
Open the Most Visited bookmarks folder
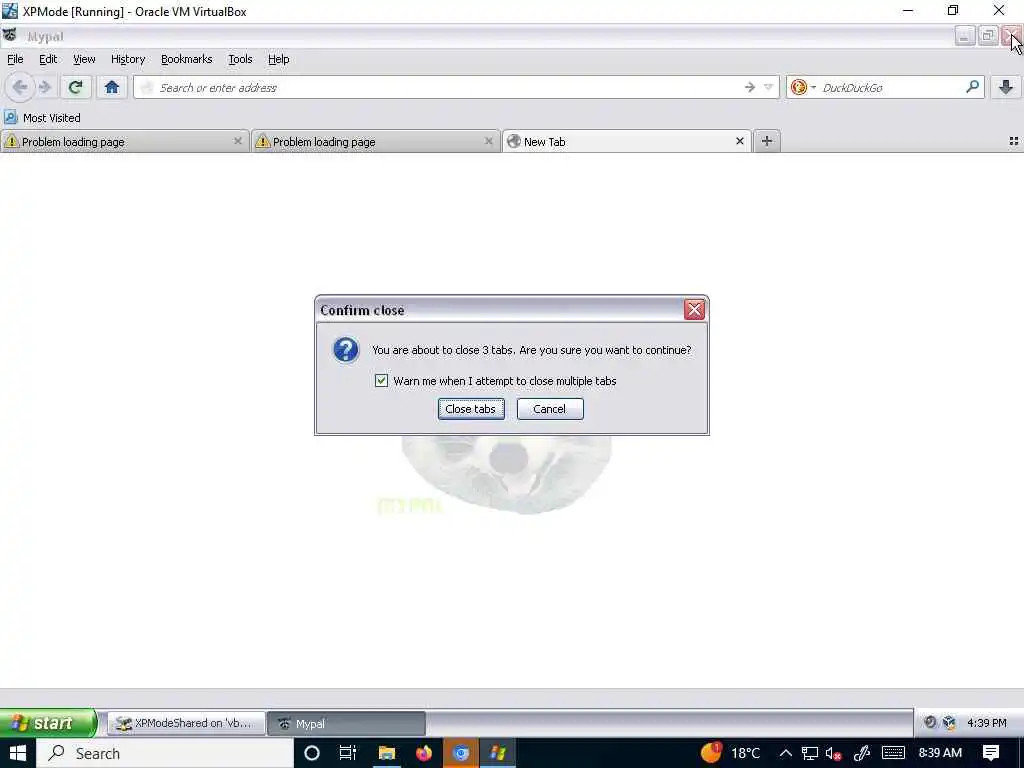click(x=42, y=118)
